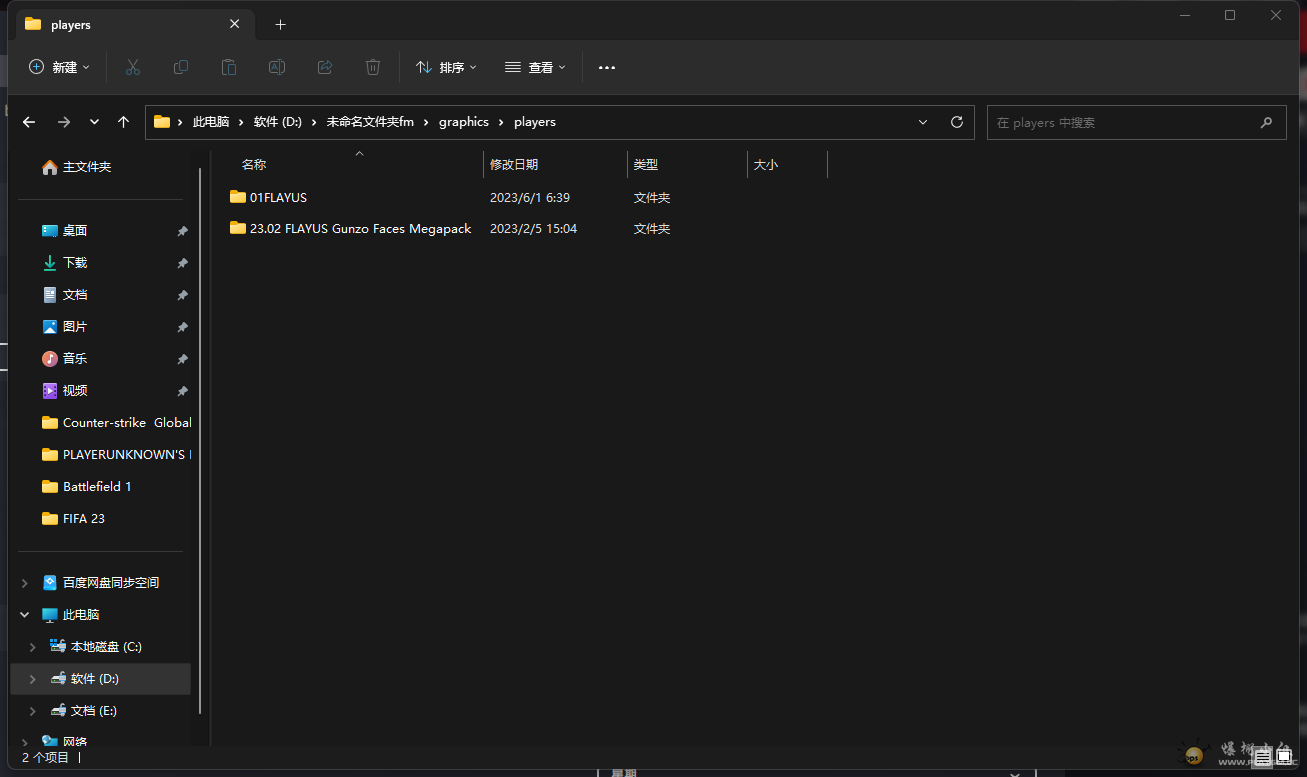The image size is (1307, 777).
Task: Unpin 视频 using its pin icon
Action: point(182,391)
